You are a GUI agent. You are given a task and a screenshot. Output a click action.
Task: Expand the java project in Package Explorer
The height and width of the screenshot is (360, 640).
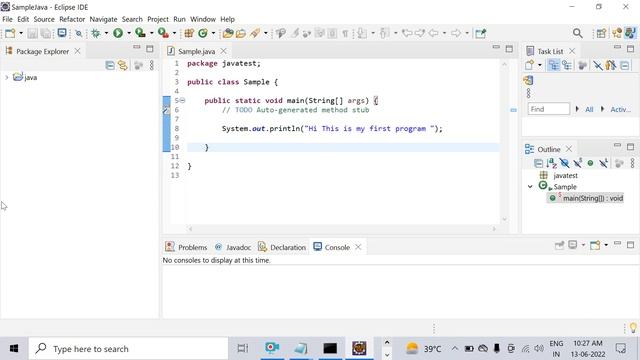(7, 77)
